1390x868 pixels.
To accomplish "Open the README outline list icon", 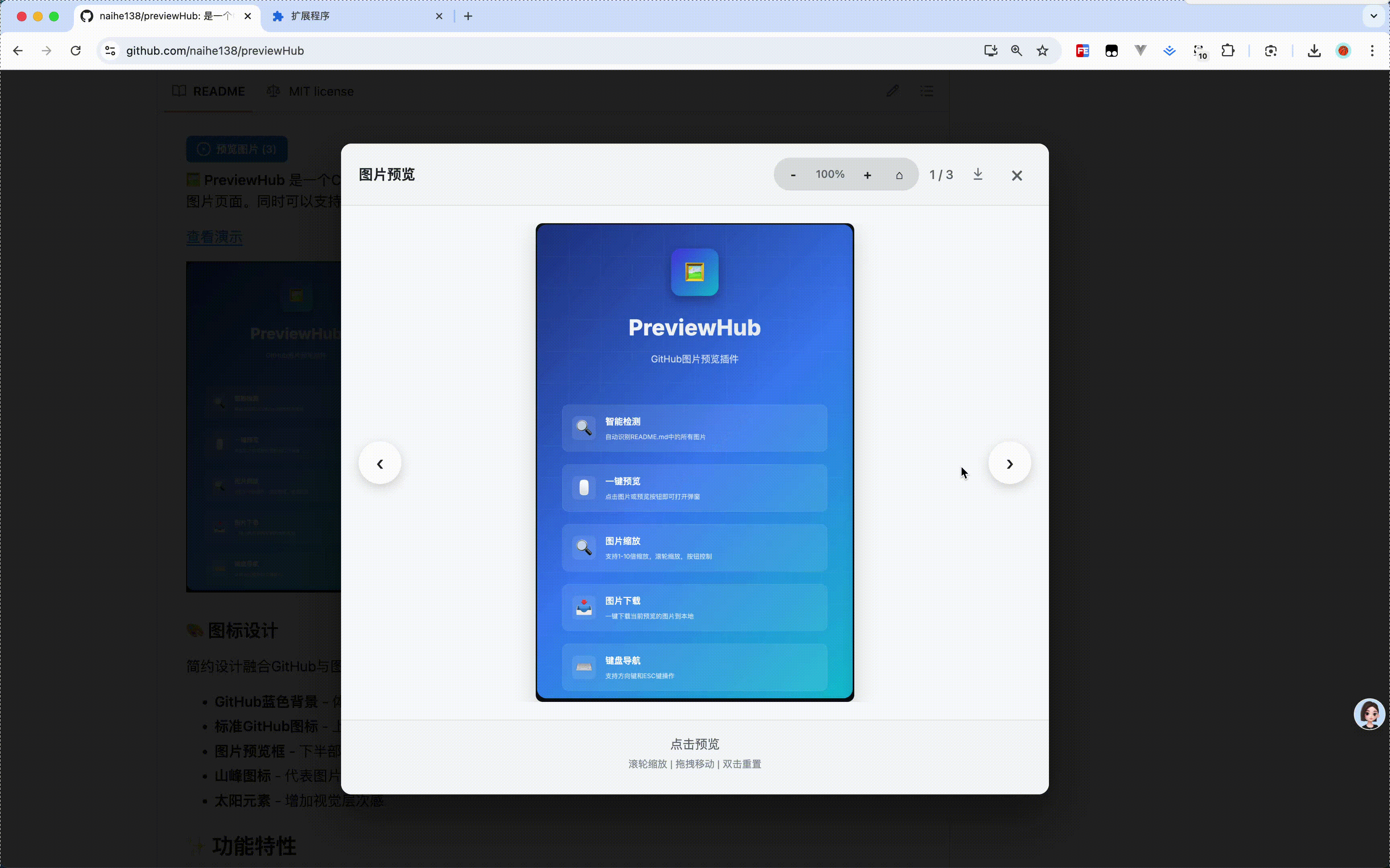I will (927, 91).
